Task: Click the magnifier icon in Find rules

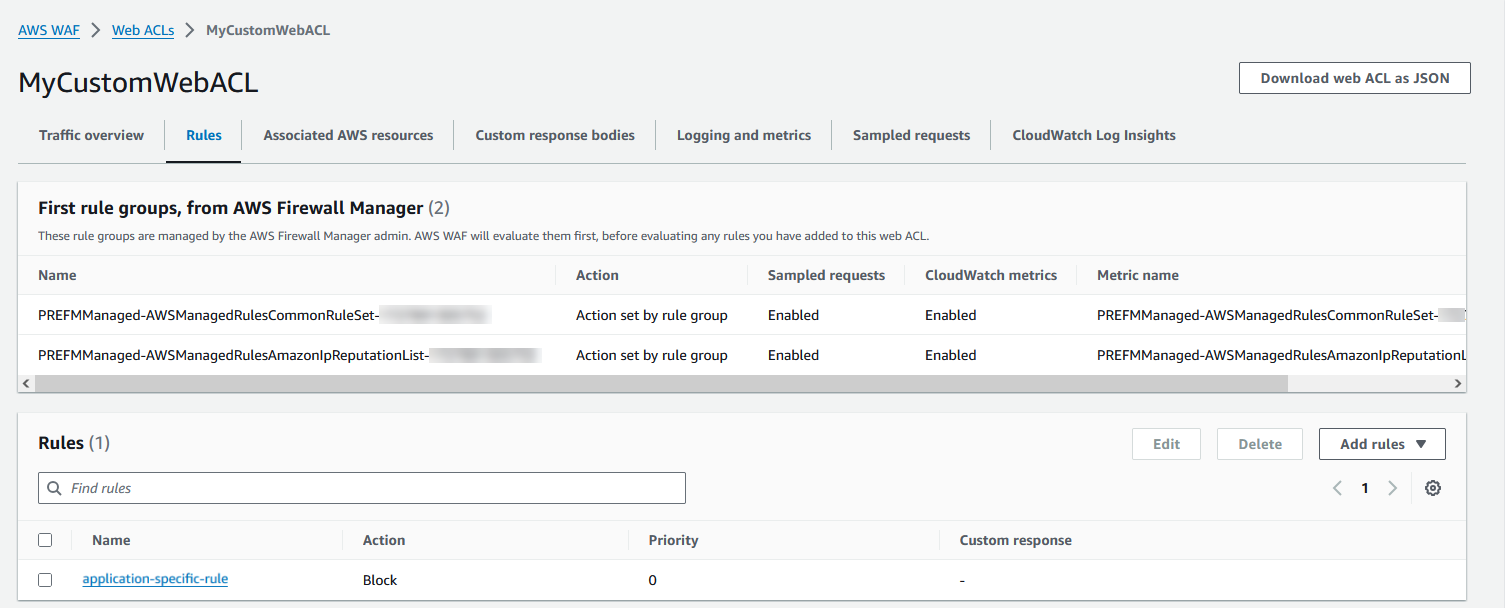Action: [54, 488]
